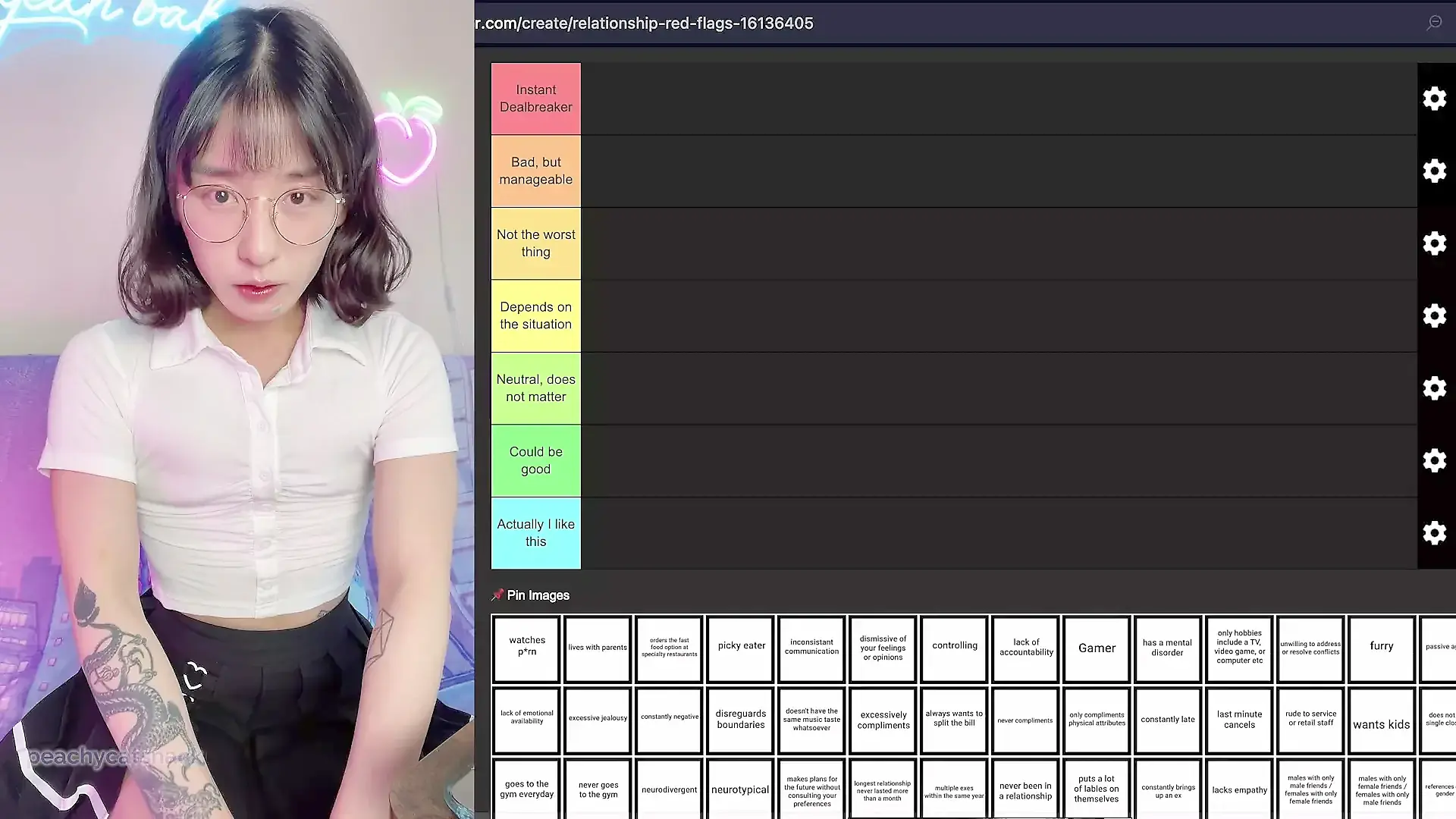Open settings gear for Actually I like this
This screenshot has width=1456, height=819.
coord(1434,533)
